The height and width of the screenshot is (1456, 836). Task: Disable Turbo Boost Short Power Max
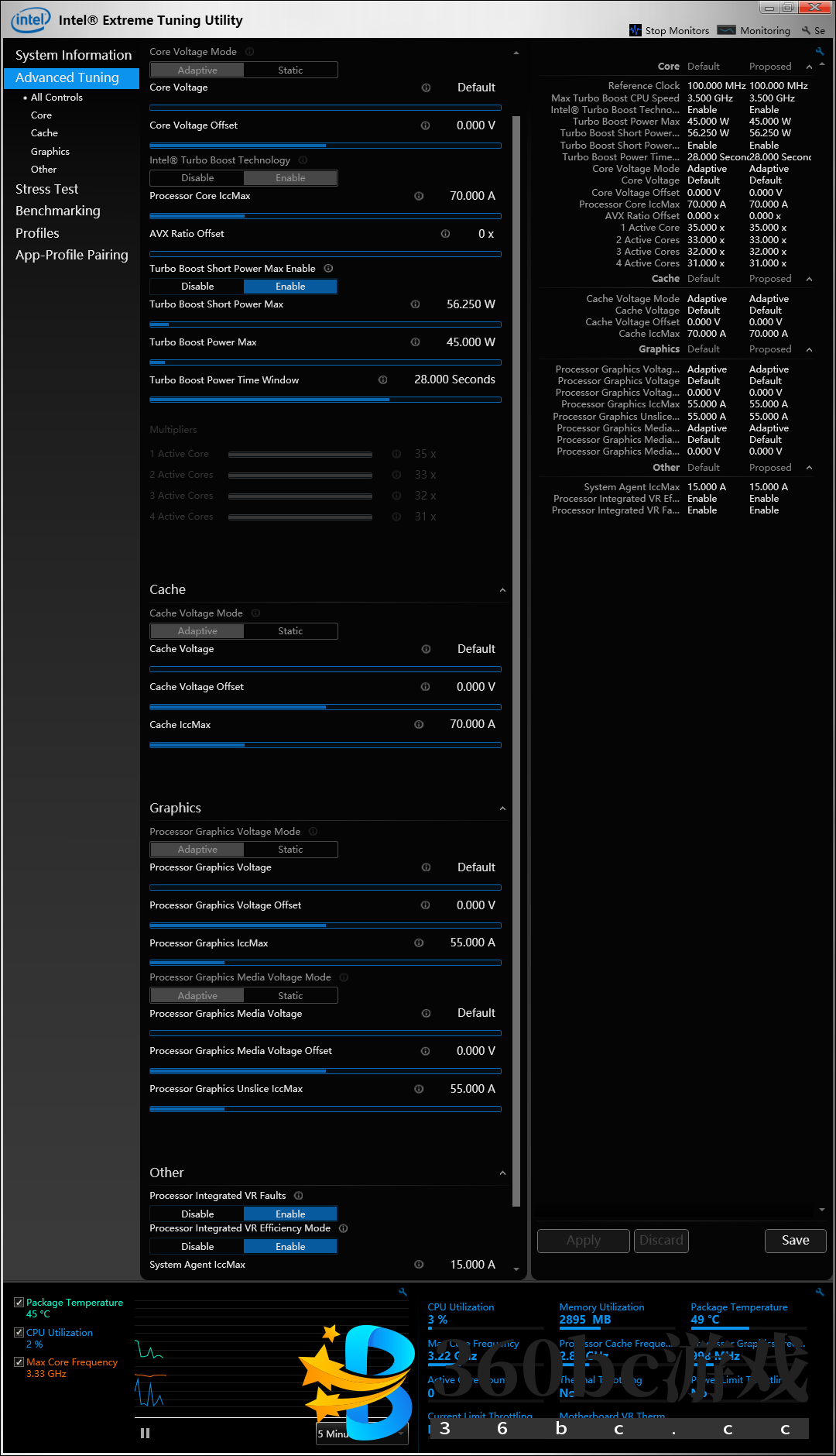[x=197, y=287]
